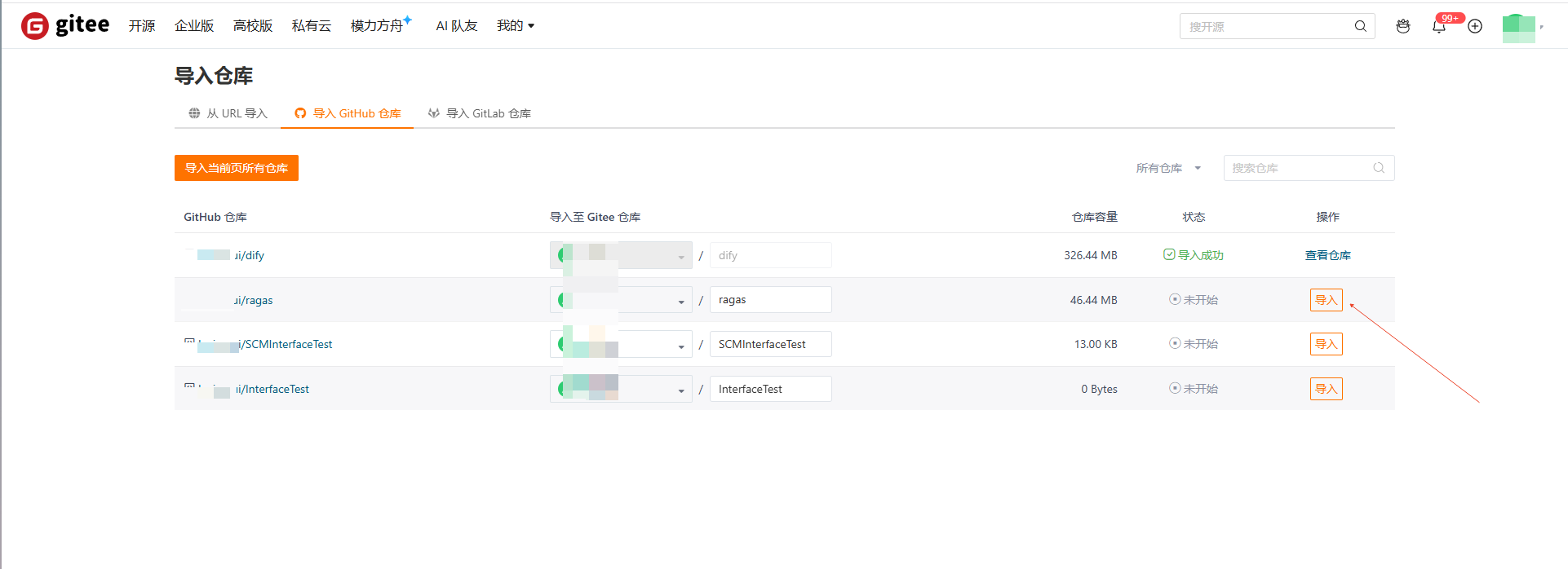Click the 0 Bytes size value
Screen dimensions: 1568x569
(1099, 389)
